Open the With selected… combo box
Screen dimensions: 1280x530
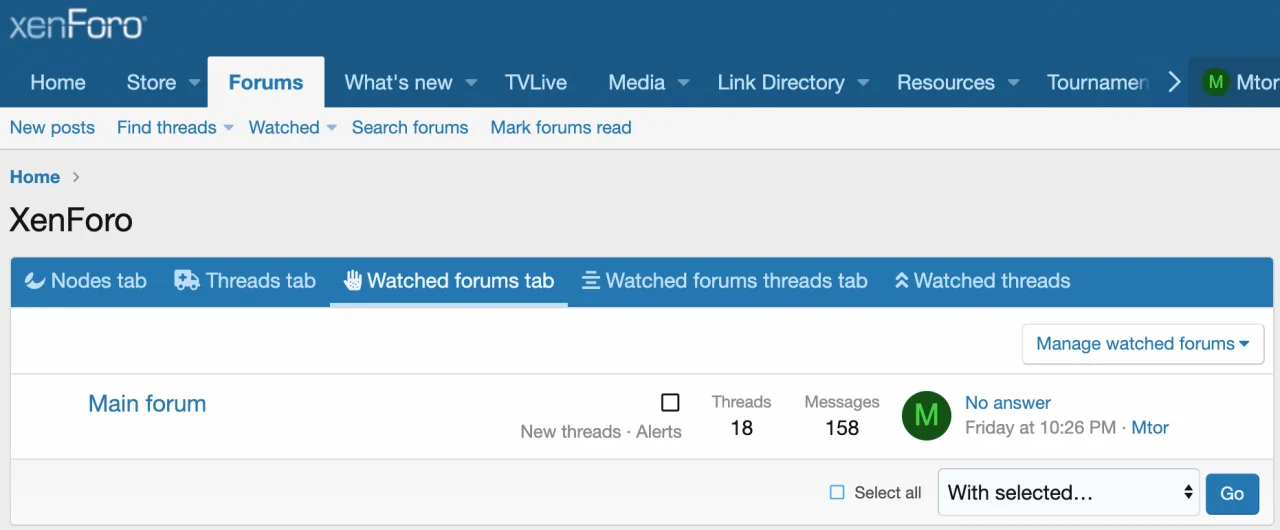(x=1068, y=493)
